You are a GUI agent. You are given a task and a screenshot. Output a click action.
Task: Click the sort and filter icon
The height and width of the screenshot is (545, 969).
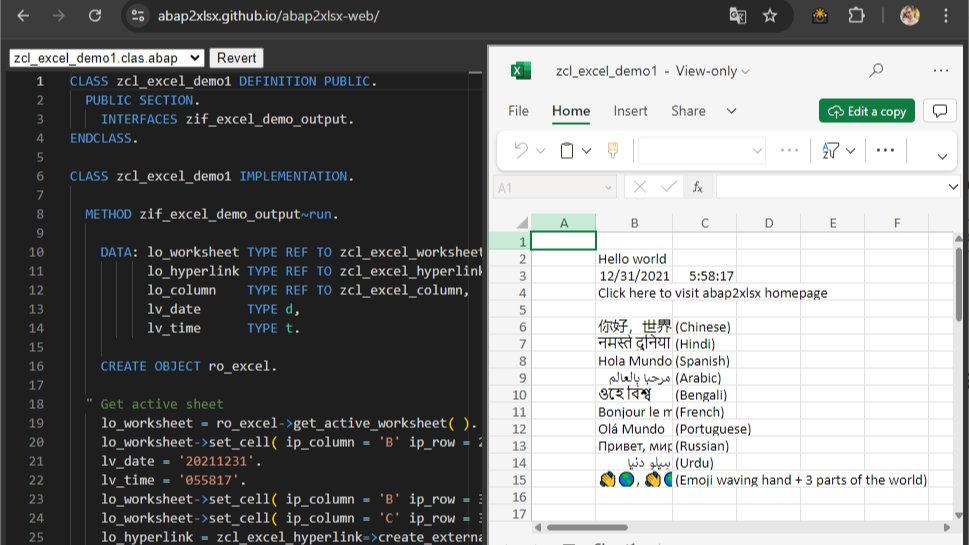click(831, 150)
